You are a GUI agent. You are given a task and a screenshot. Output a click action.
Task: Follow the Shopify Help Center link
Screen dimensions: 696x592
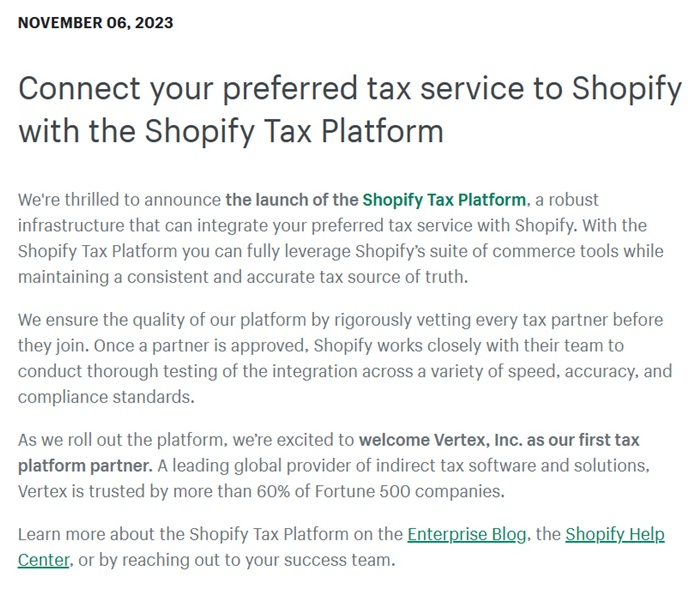(x=614, y=534)
